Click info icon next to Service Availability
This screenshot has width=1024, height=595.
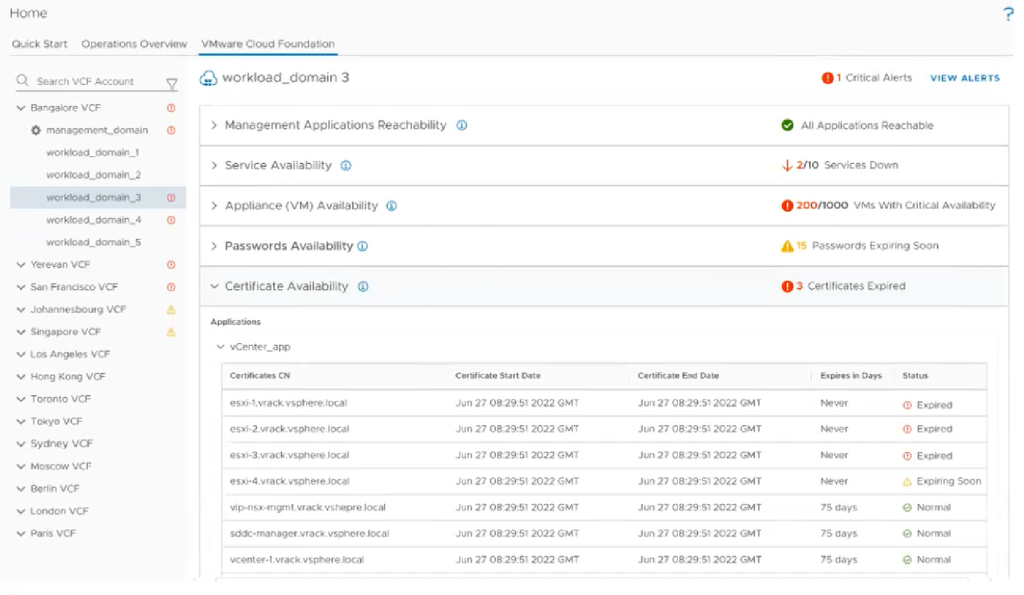[x=345, y=166]
